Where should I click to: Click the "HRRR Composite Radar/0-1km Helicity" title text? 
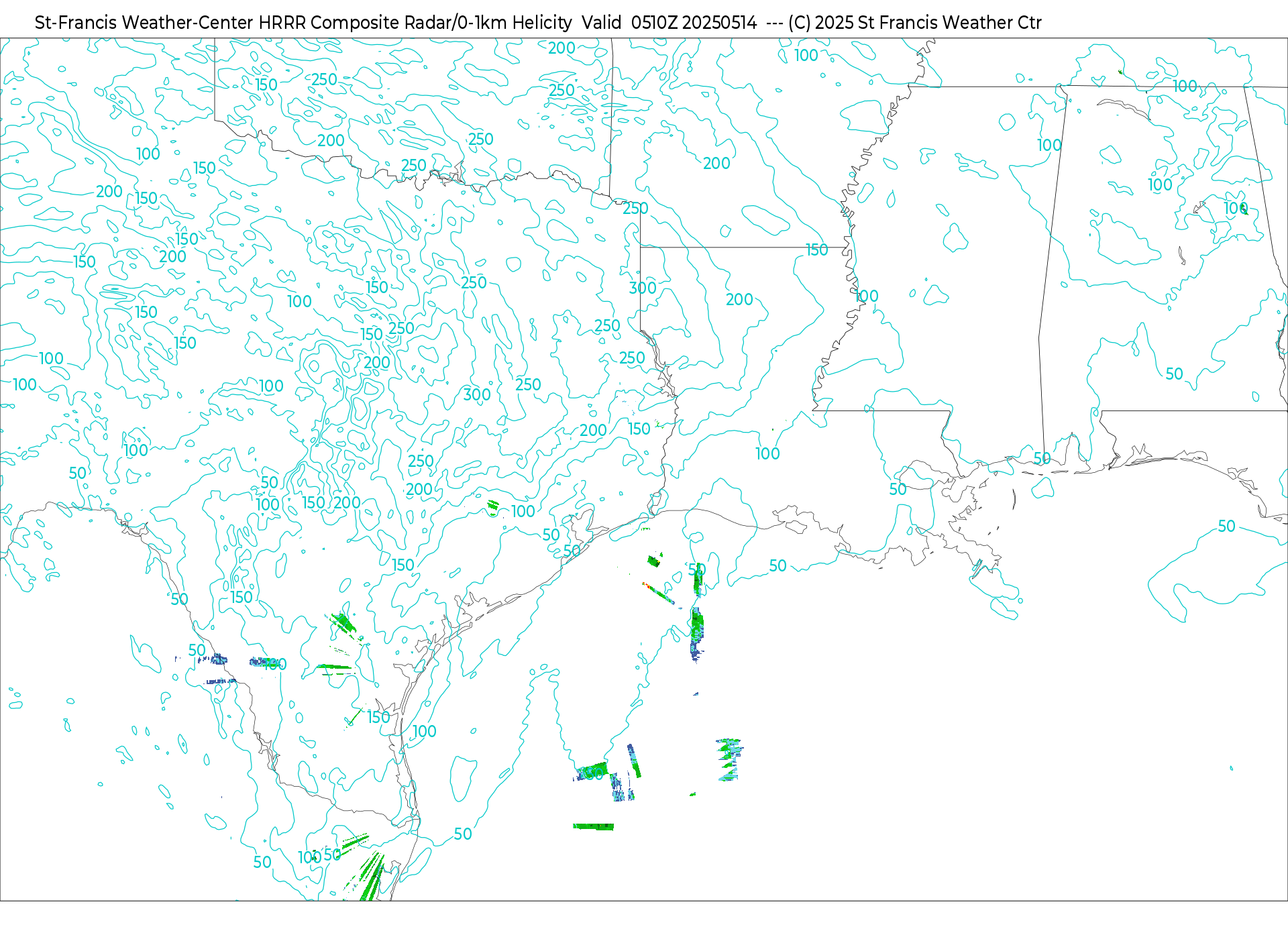[415, 23]
